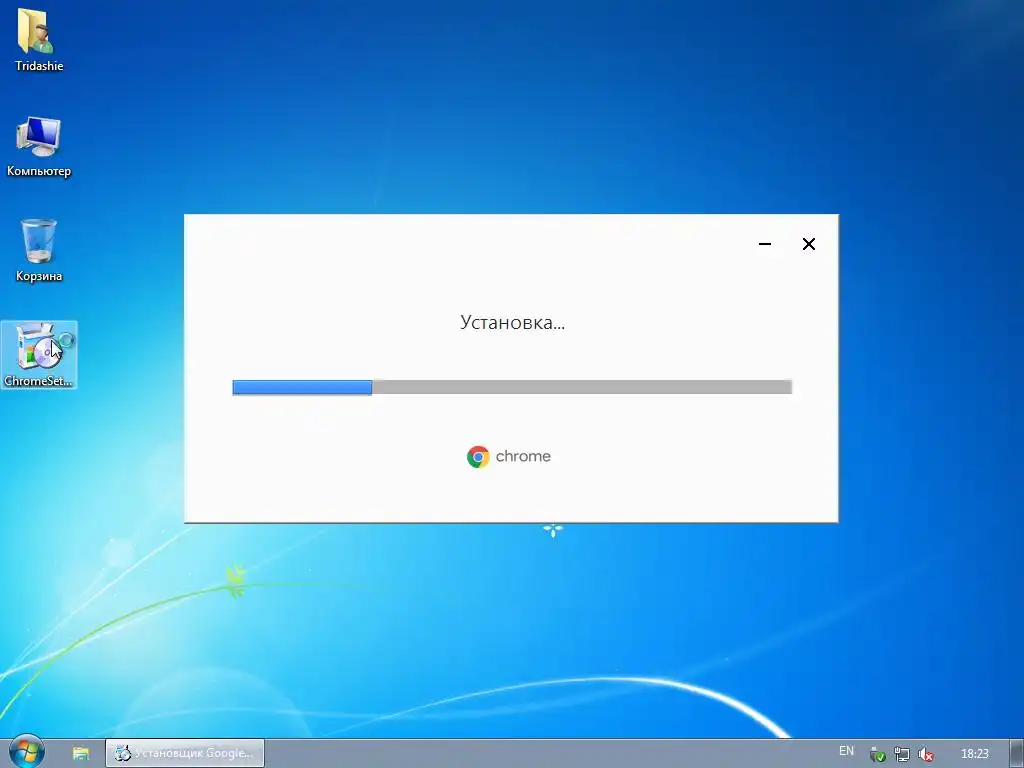Screen dimensions: 1024x768
Task: Select the Компьютер desktop icon
Action: tap(39, 146)
